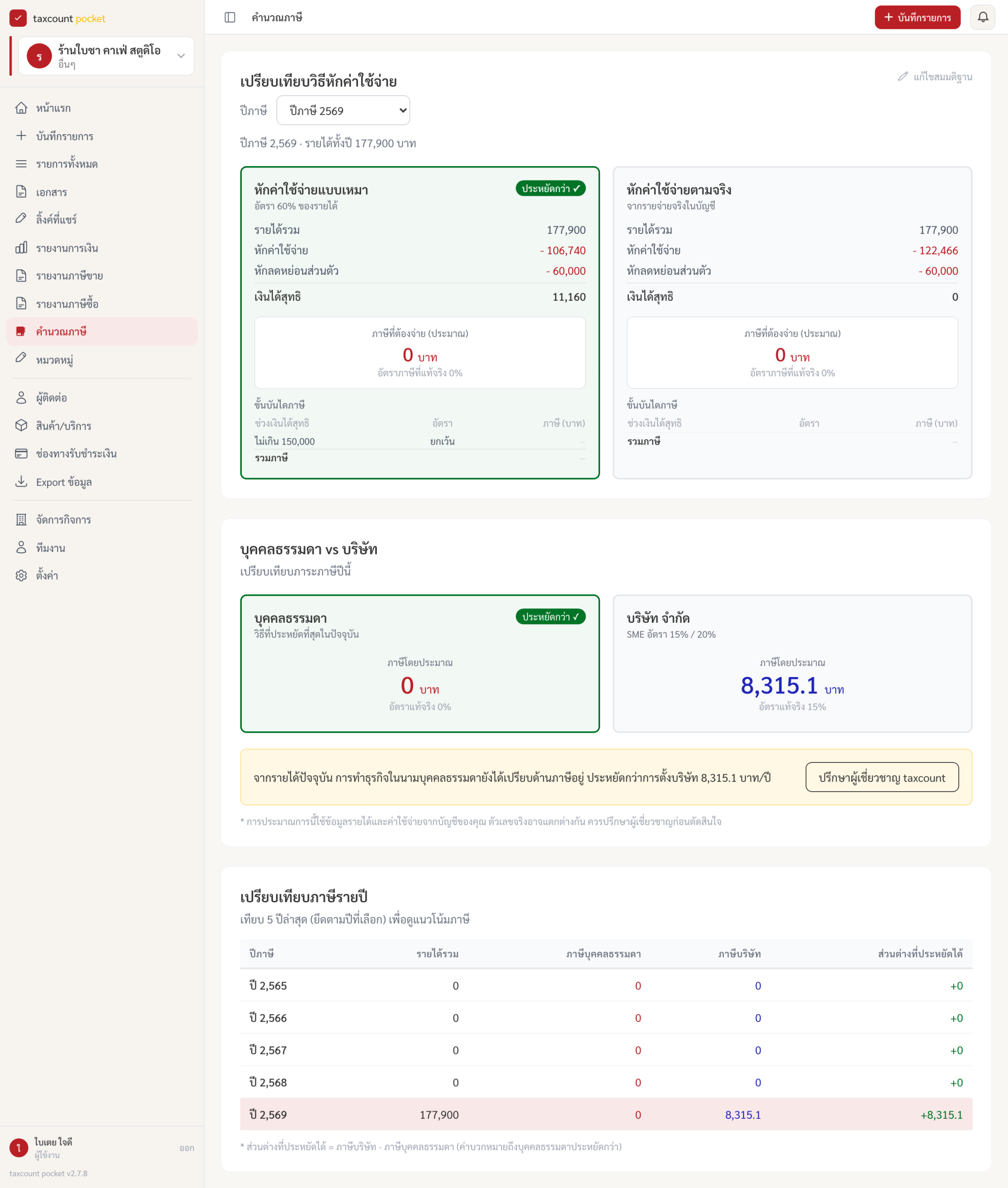Click the building icon for จัดการกิจการ
Image resolution: width=1008 pixels, height=1188 pixels.
(x=21, y=520)
